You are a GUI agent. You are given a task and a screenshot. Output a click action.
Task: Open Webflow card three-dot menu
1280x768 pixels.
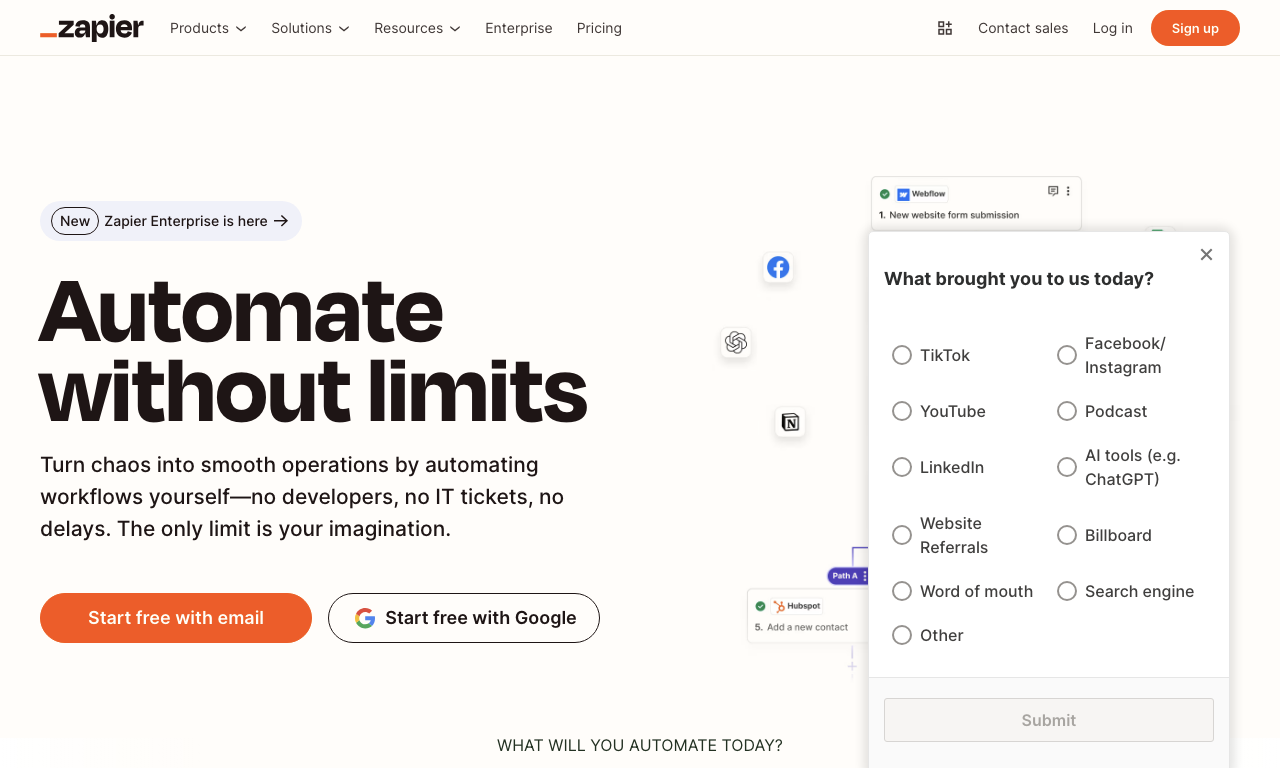click(1068, 191)
